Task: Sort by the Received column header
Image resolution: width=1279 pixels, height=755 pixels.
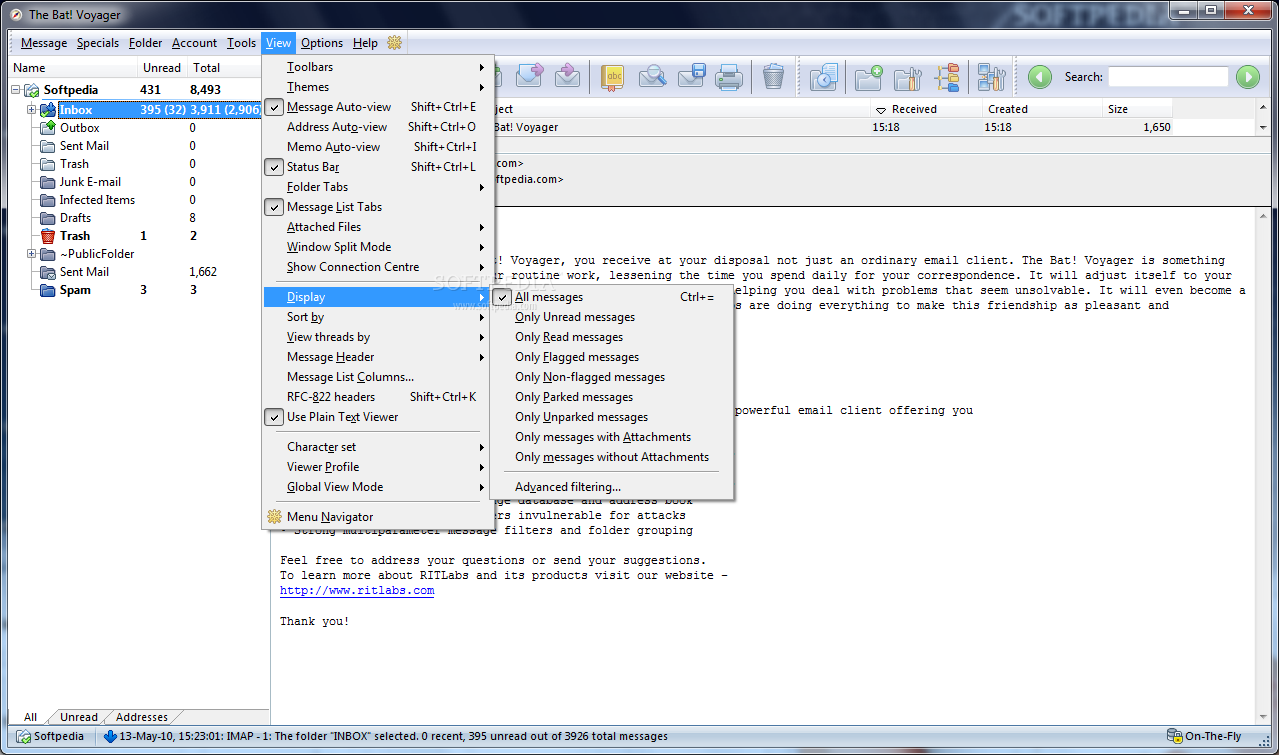Action: [924, 109]
